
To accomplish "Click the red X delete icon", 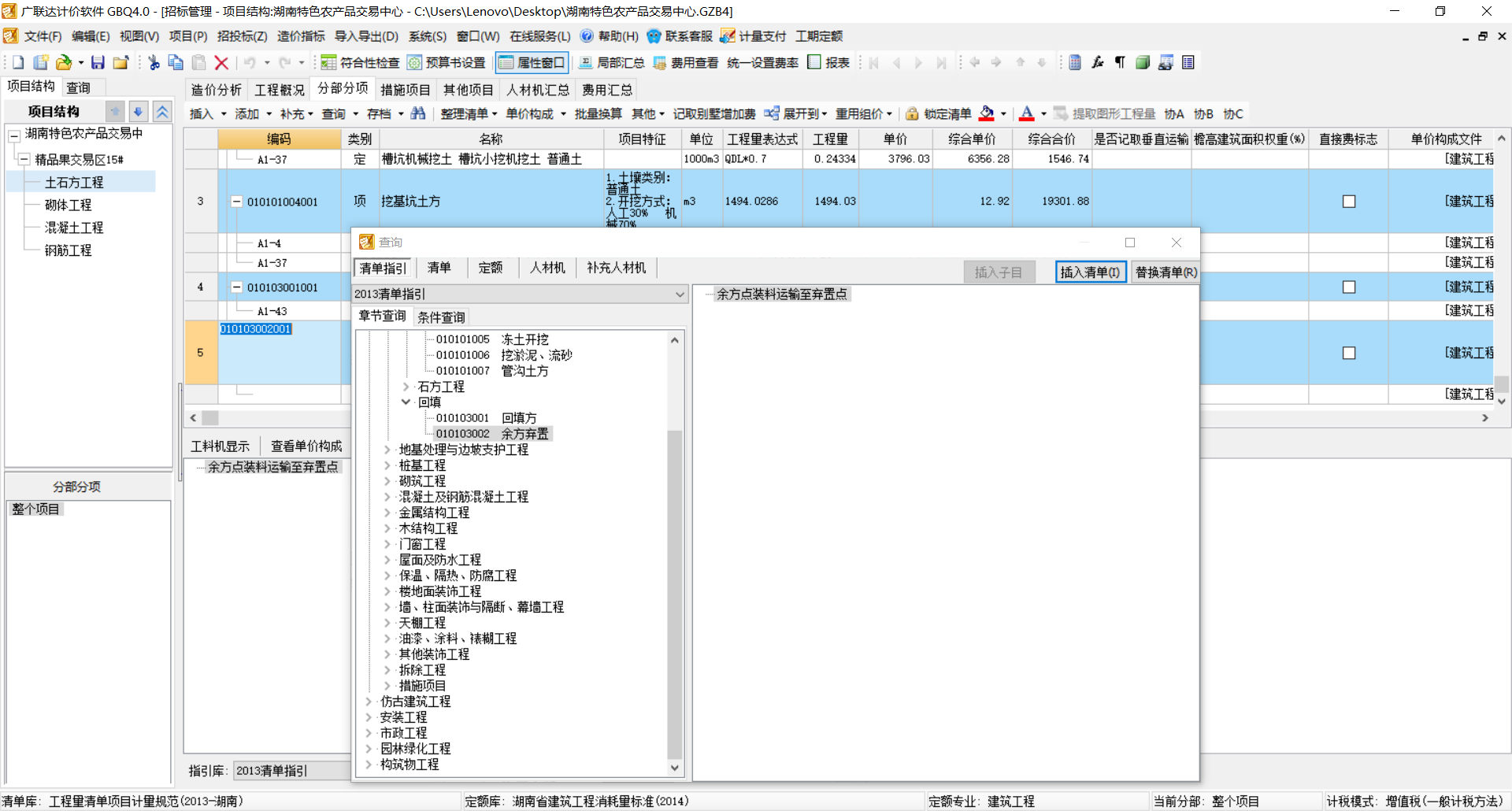I will 221,63.
